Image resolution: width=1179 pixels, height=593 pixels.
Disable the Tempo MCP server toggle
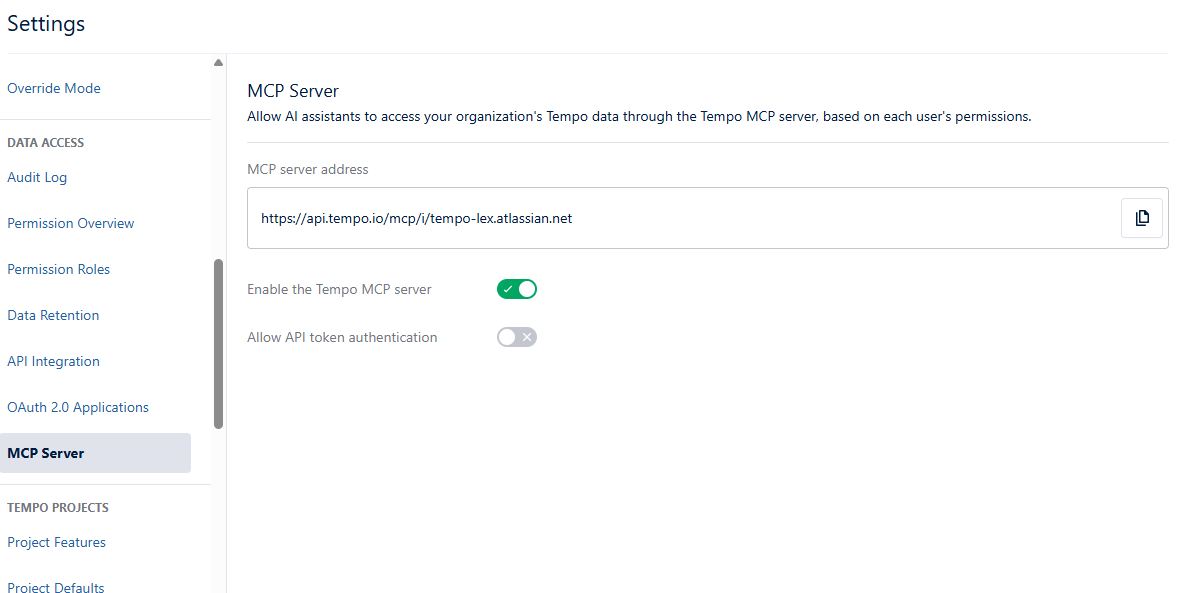[x=517, y=289]
